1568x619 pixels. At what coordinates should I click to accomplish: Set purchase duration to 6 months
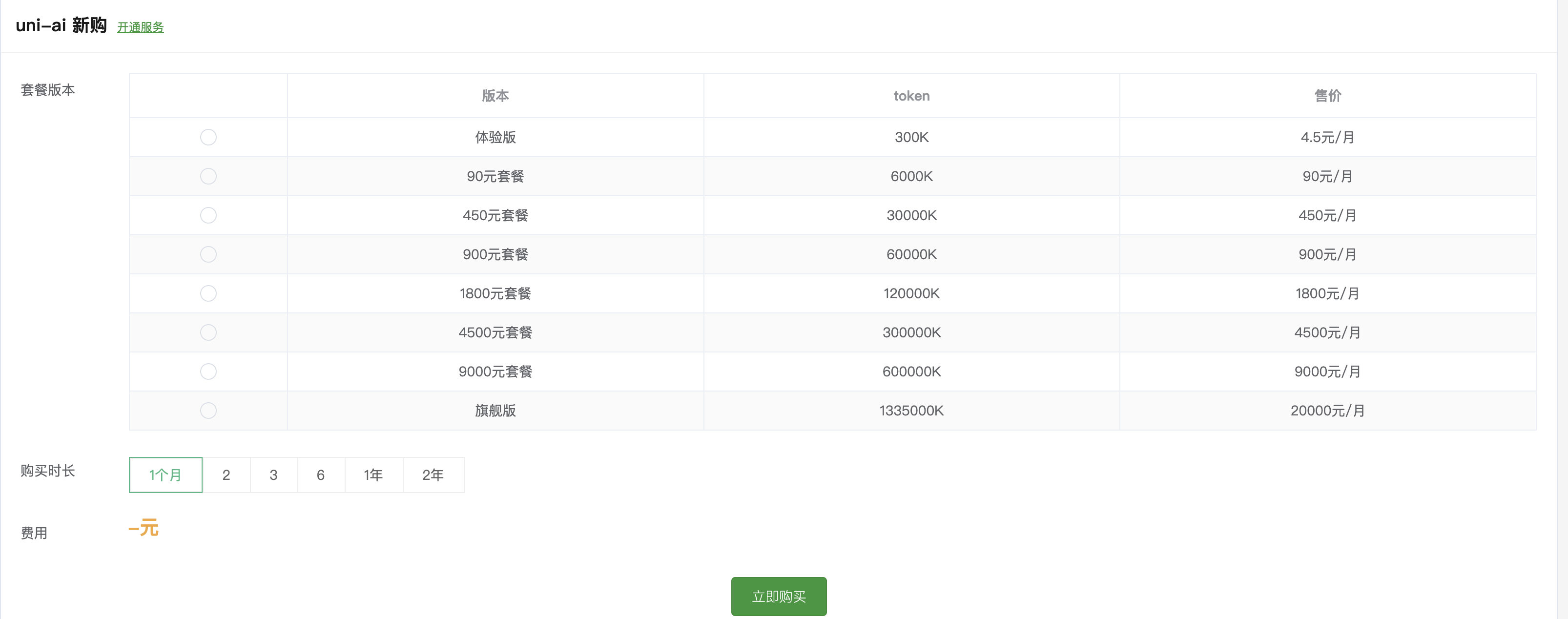pos(321,475)
